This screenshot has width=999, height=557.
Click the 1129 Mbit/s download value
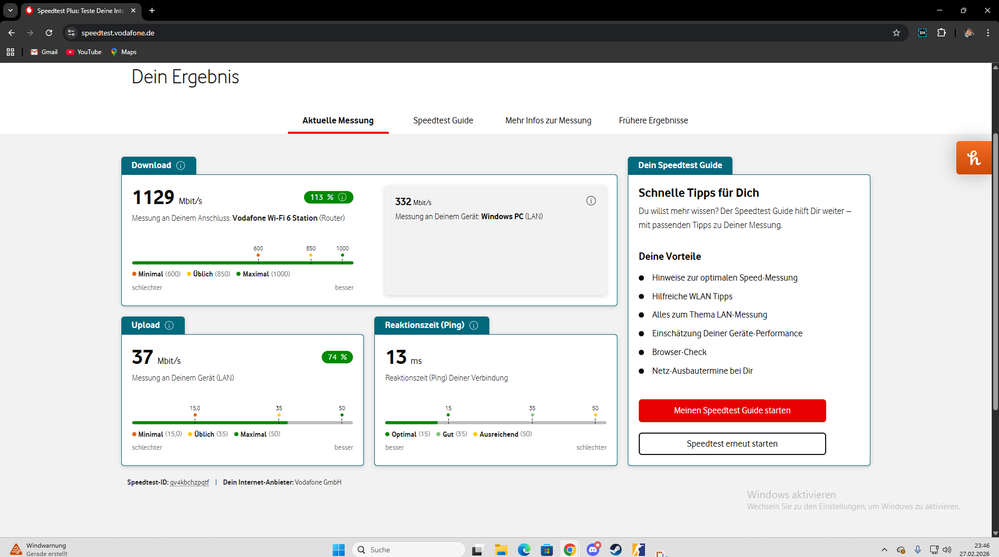[x=167, y=198]
